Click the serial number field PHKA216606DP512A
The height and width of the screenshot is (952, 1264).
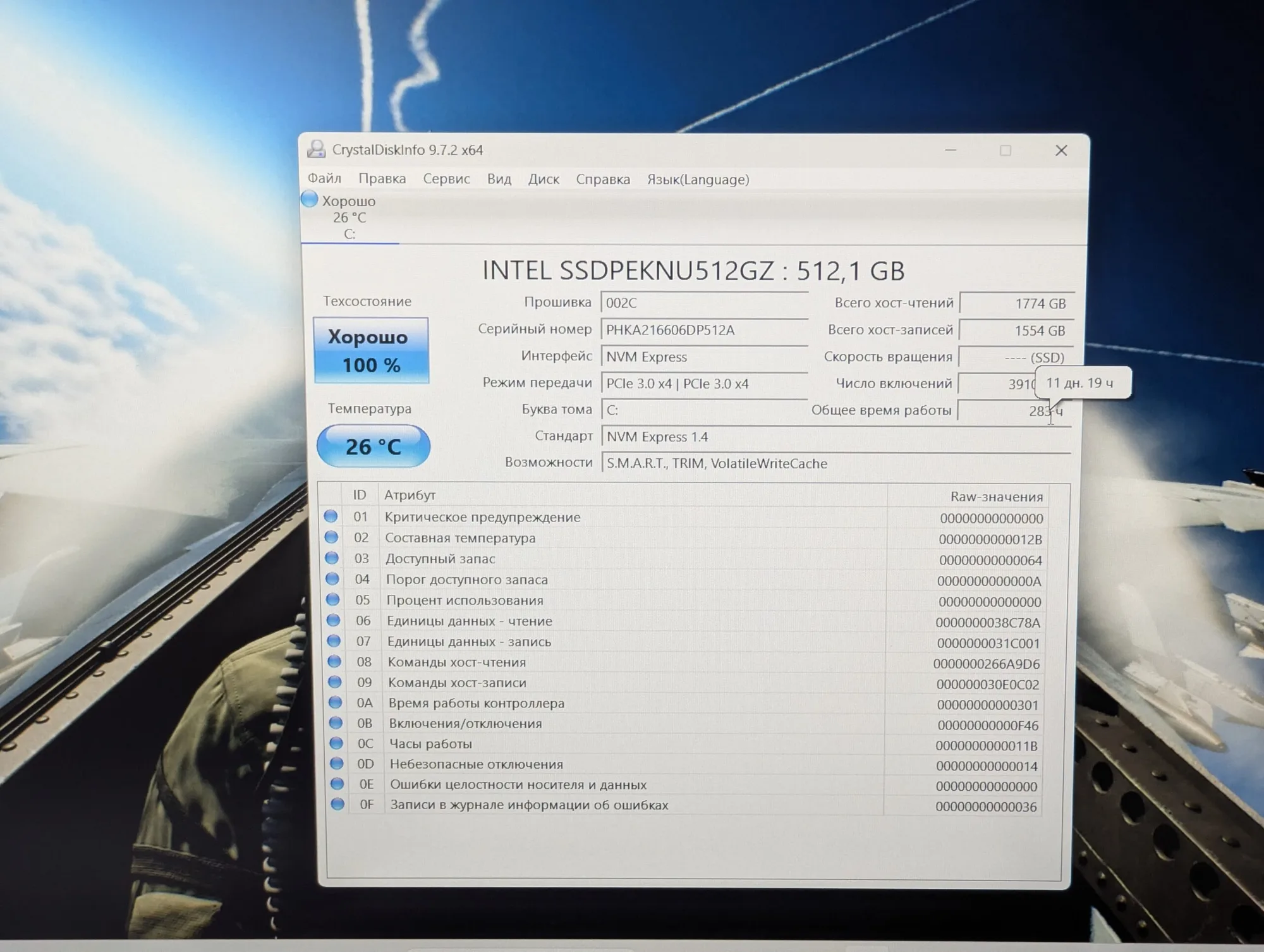704,330
